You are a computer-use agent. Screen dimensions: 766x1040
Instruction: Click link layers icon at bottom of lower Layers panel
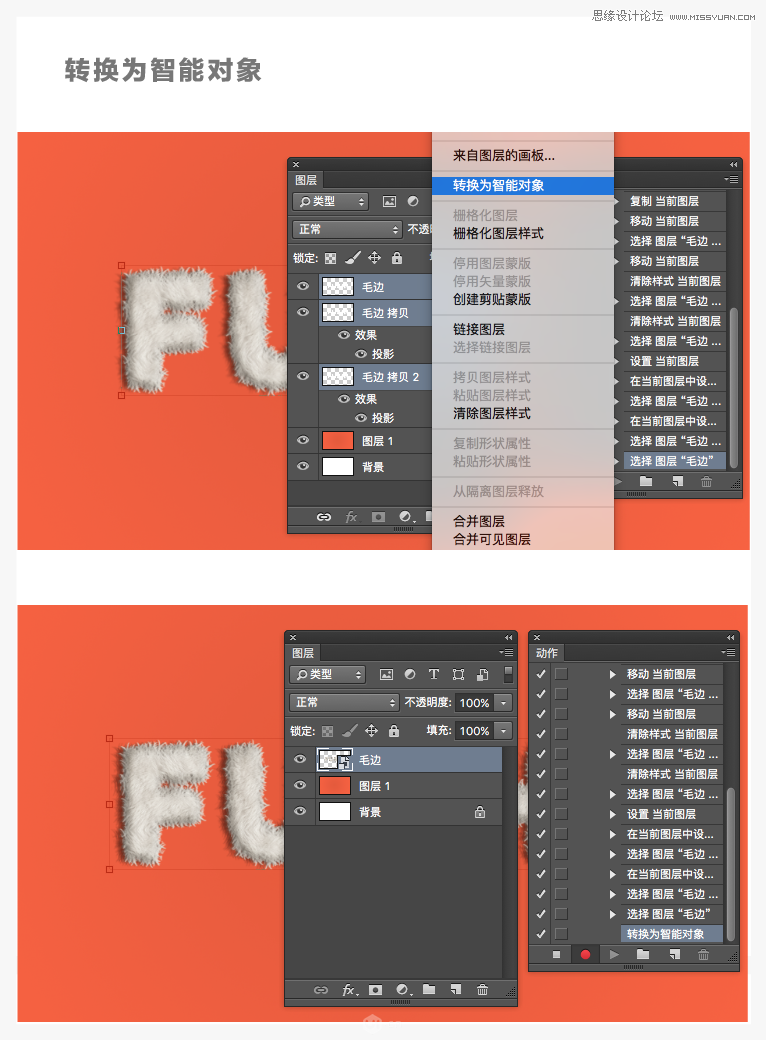321,990
